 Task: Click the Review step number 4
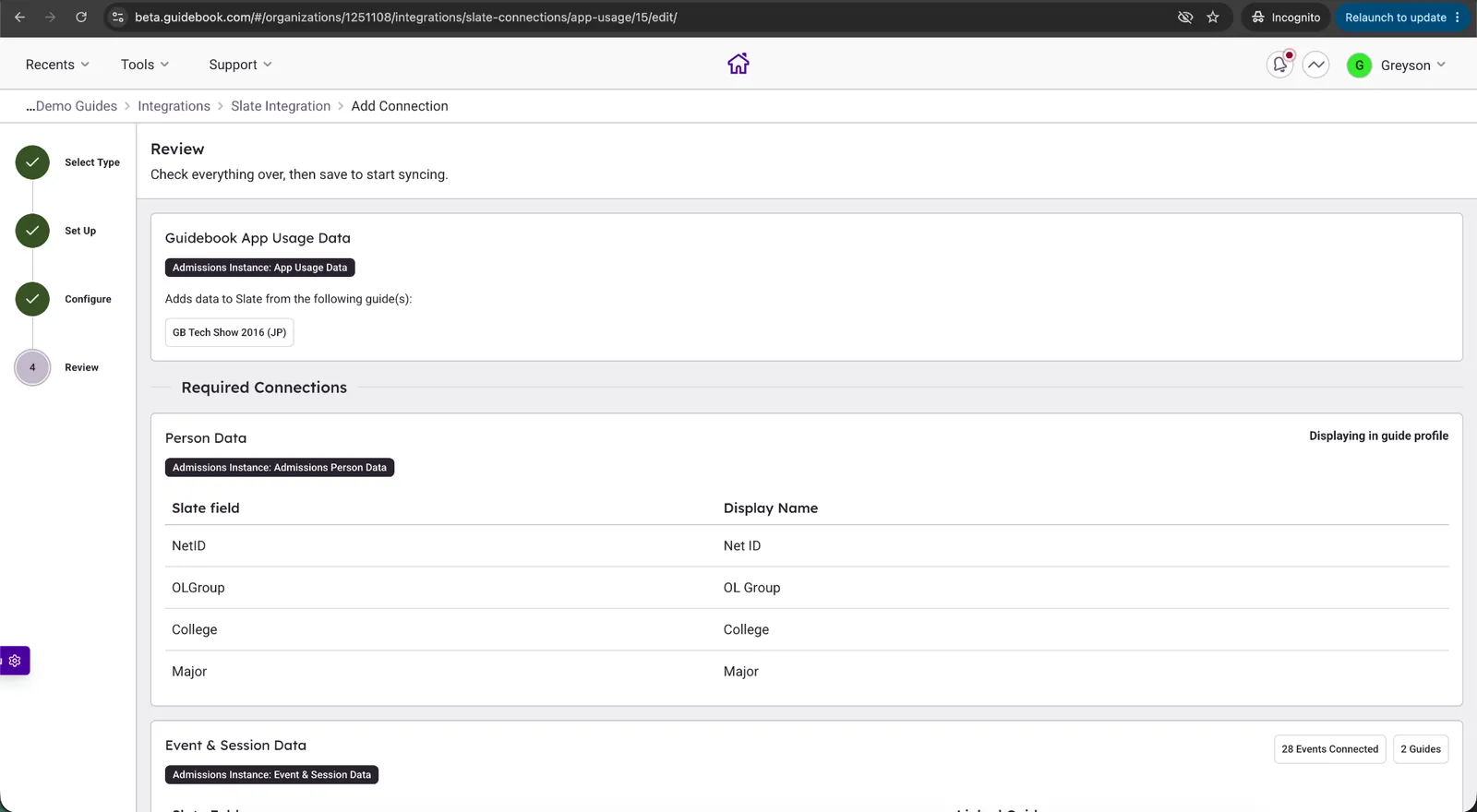pyautogui.click(x=32, y=367)
